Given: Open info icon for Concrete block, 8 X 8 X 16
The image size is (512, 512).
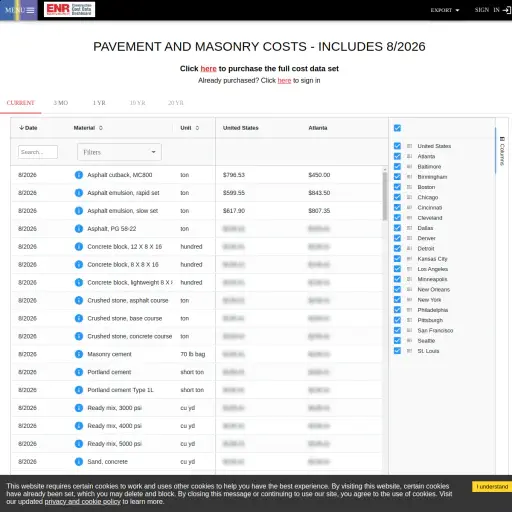Looking at the screenshot, I should coord(79,265).
